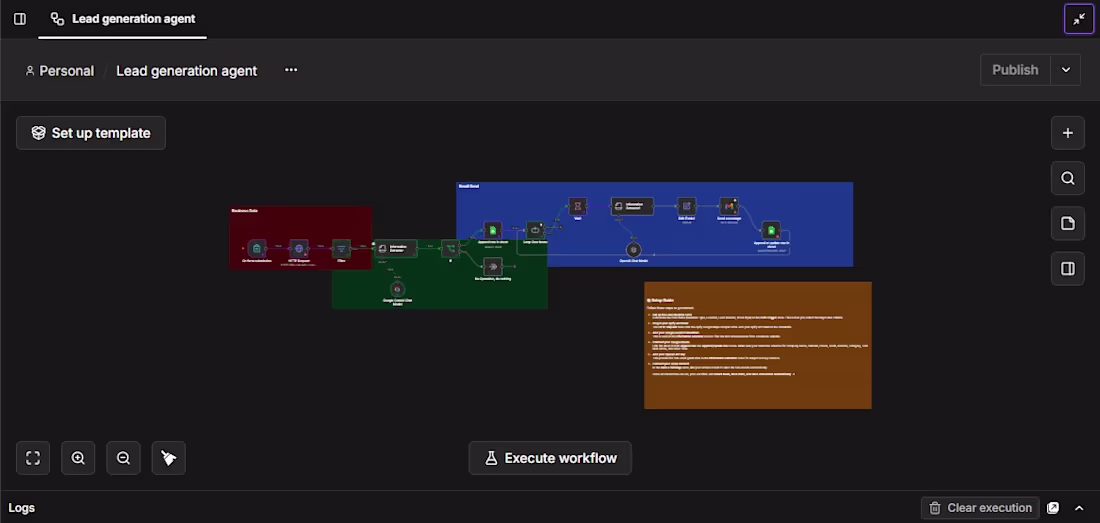Select the Information Extractor node in the blue section
1100x523 pixels.
point(632,206)
